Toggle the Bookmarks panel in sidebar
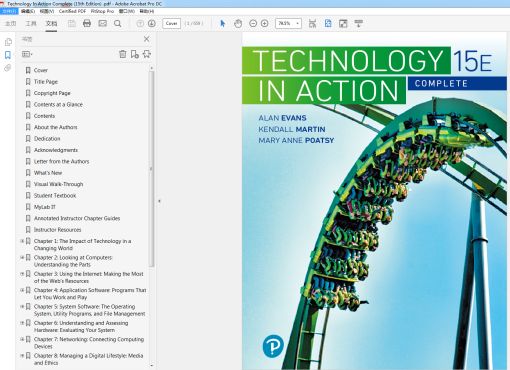510x370 pixels. (8, 55)
